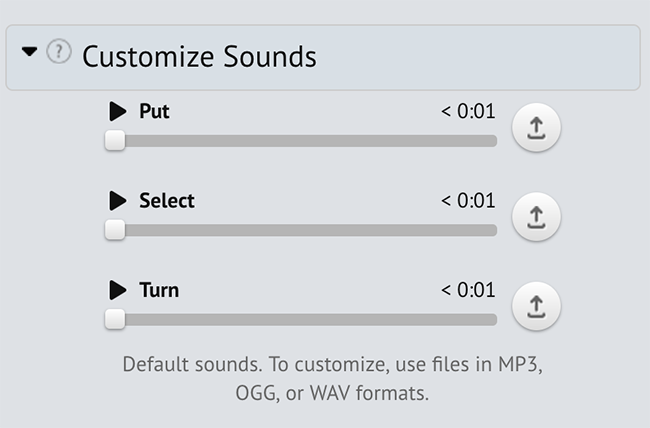Collapse the Customize Sounds section arrow
Viewport: 650px width, 428px height.
[x=29, y=52]
